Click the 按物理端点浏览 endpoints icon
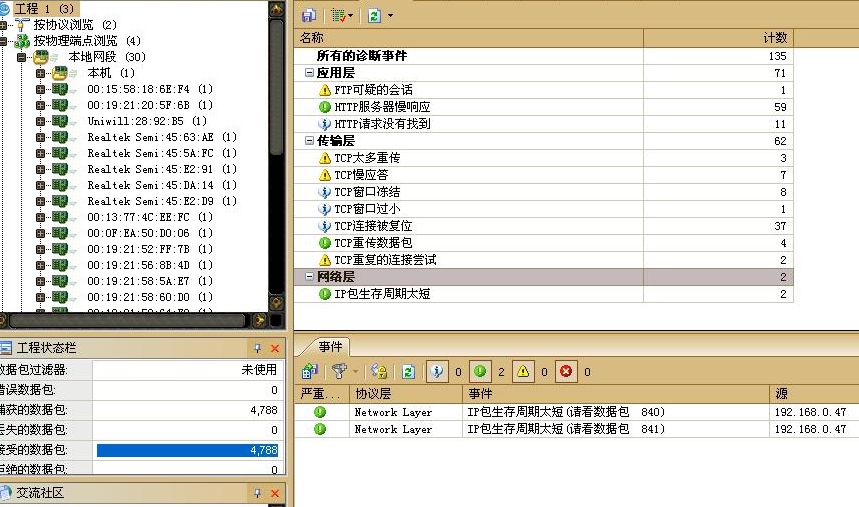This screenshot has height=507, width=859. tap(22, 41)
